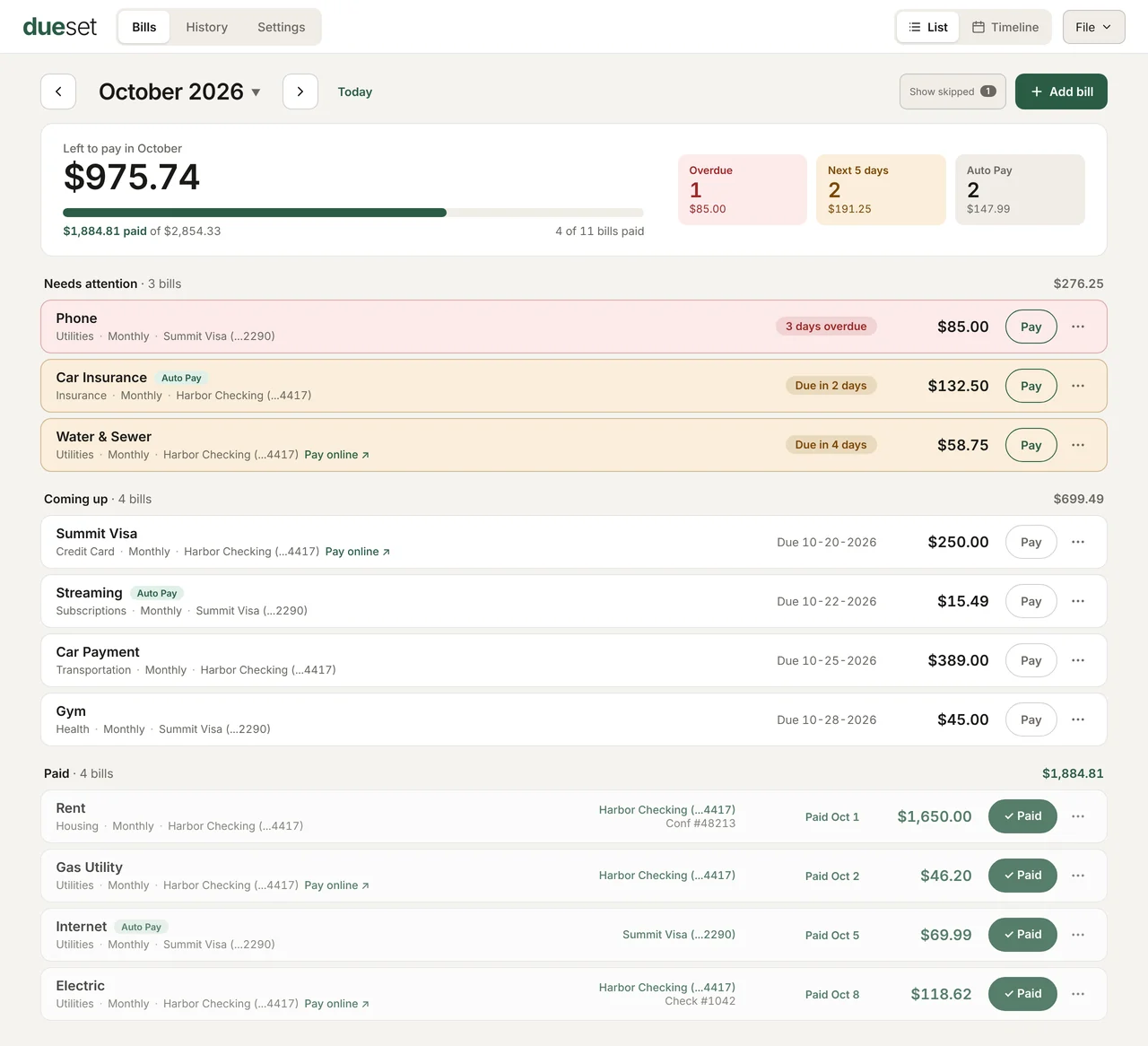Open more options for Rent bill
Viewport: 1148px width, 1046px height.
tap(1078, 816)
